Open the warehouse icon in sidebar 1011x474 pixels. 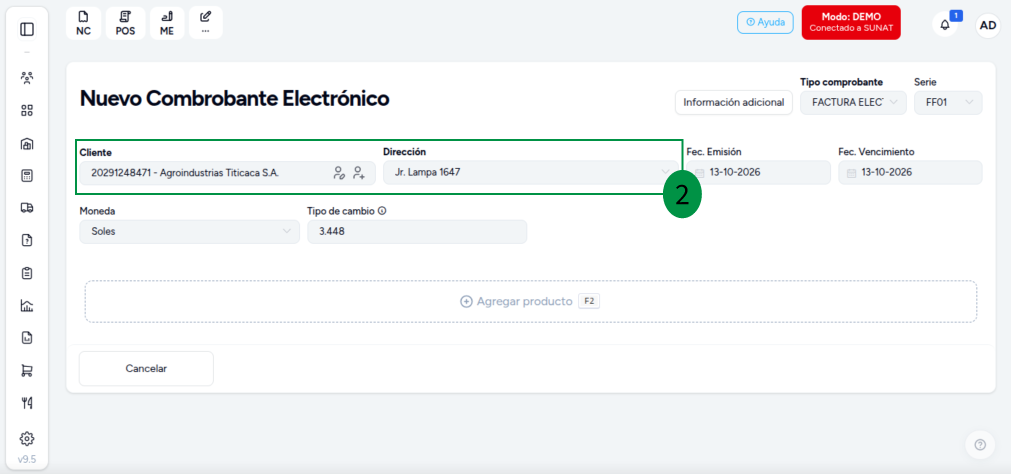click(x=26, y=143)
